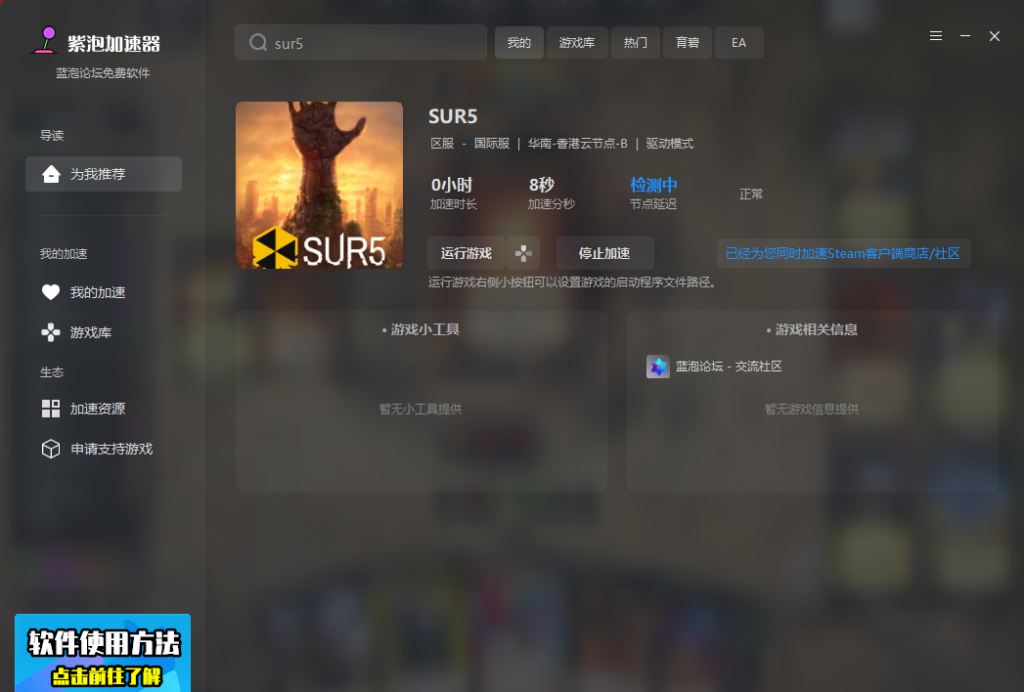Click the 运行游戏 button
The height and width of the screenshot is (692, 1024).
(x=466, y=253)
